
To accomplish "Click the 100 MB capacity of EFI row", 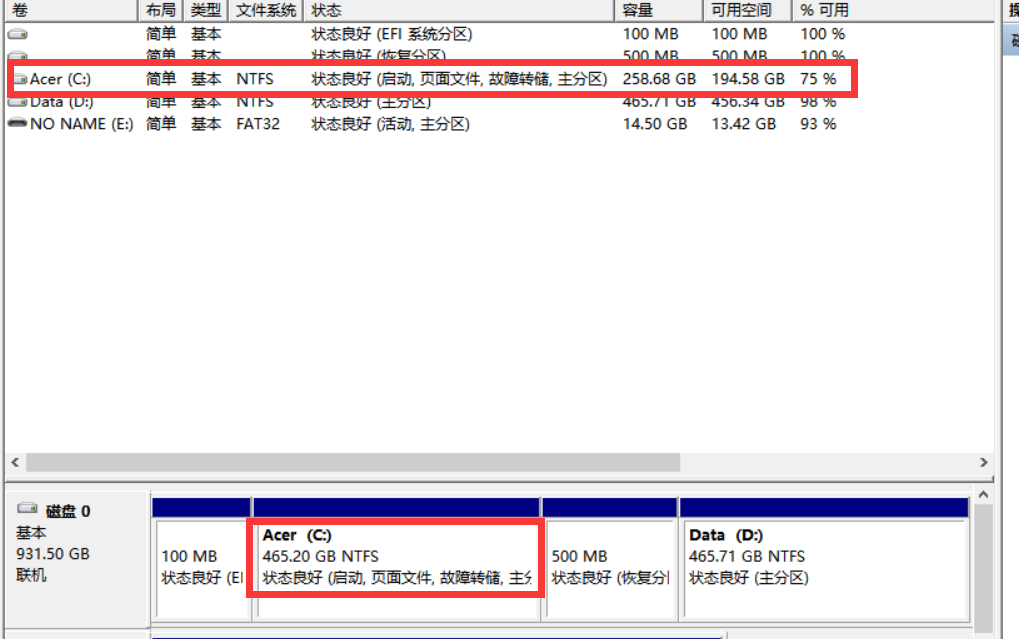I will click(651, 34).
